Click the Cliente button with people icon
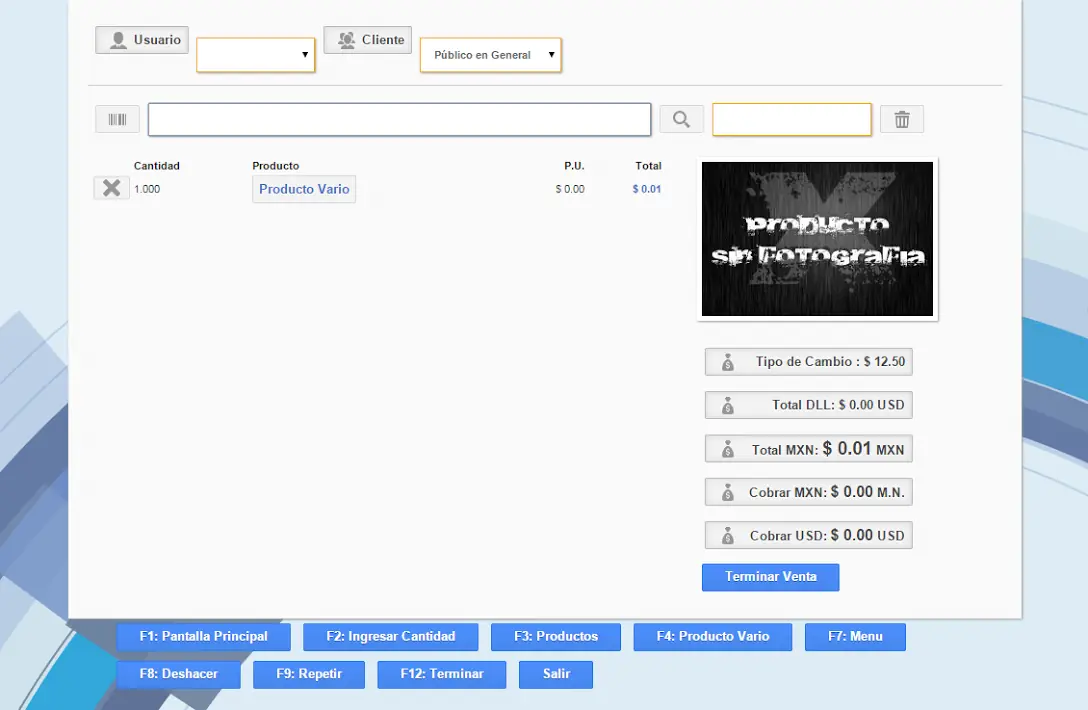This screenshot has height=710, width=1088. (x=368, y=40)
